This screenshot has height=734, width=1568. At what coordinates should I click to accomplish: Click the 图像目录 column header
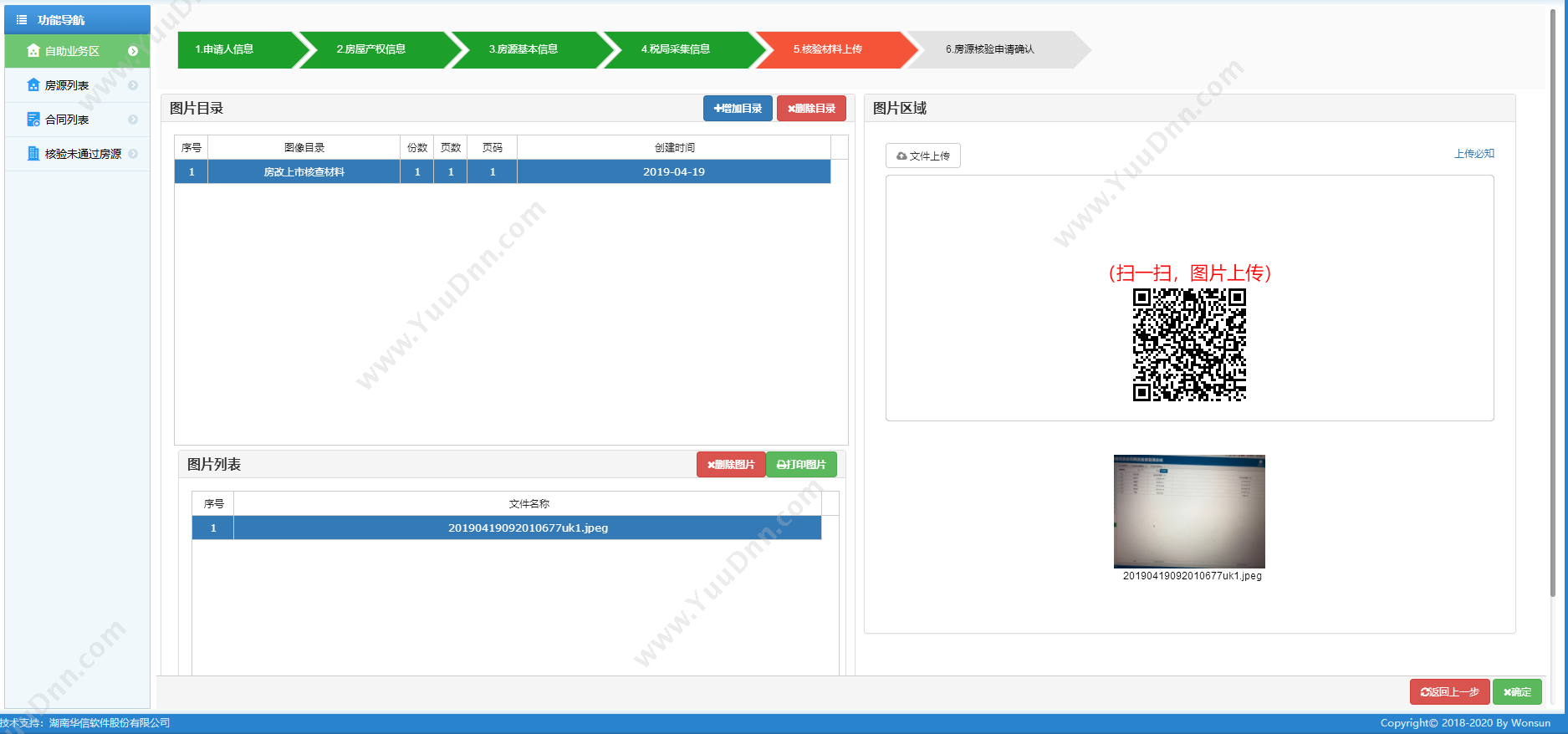pos(304,147)
